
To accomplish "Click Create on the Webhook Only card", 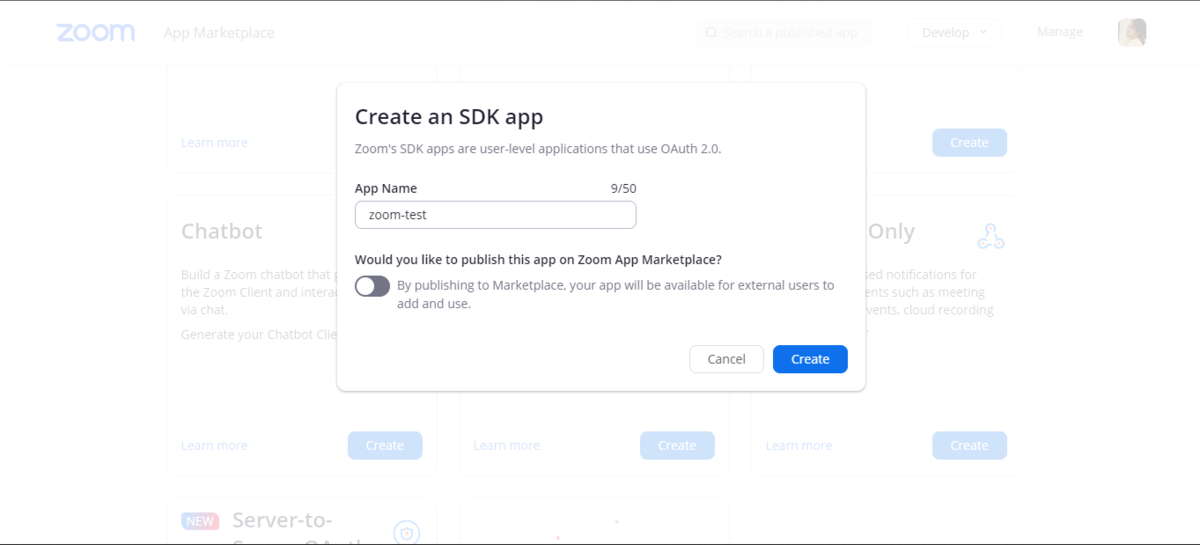I will tap(969, 446).
